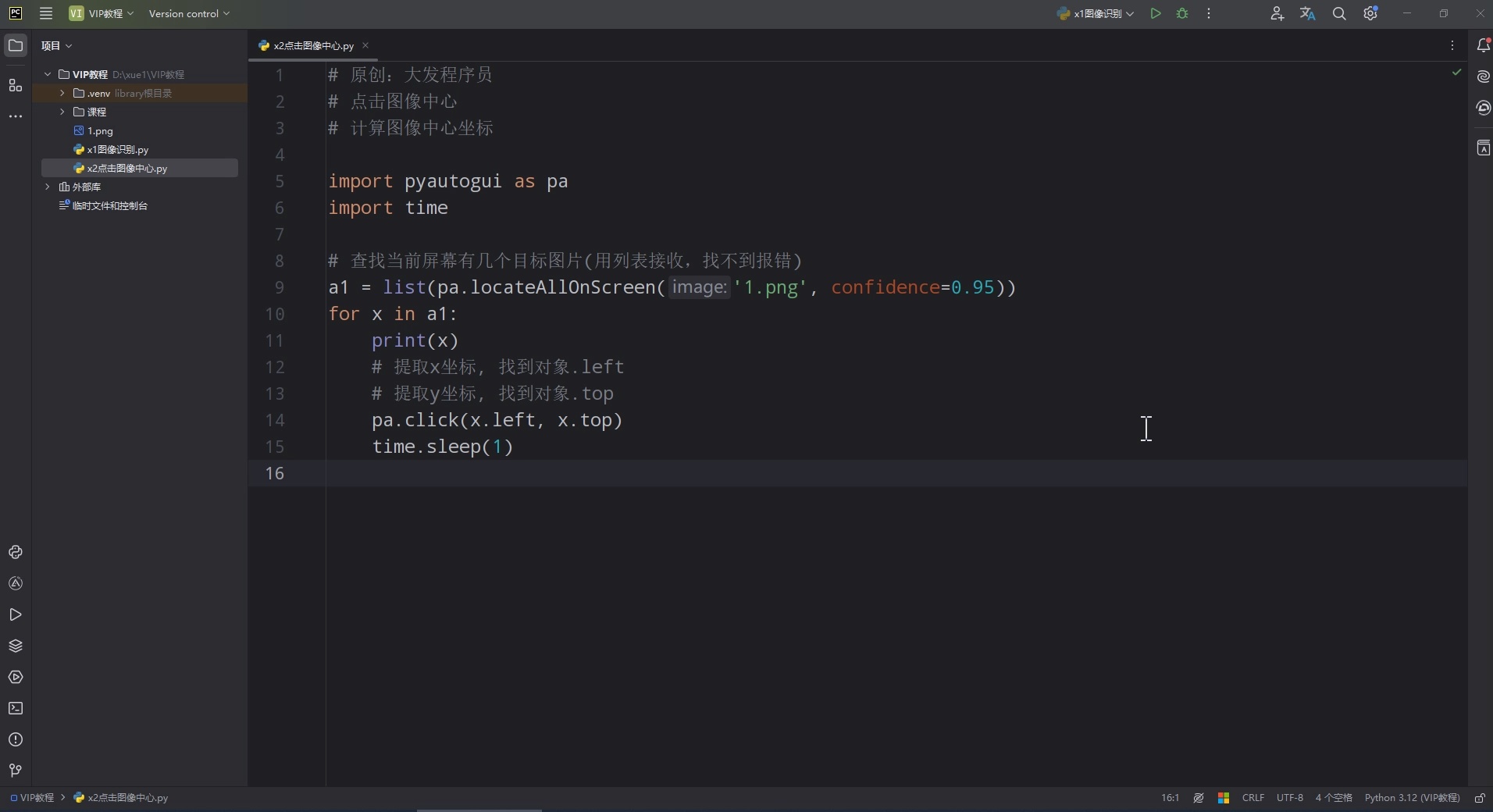Toggle file read-only lock icon
The image size is (1493, 812).
tap(1480, 798)
